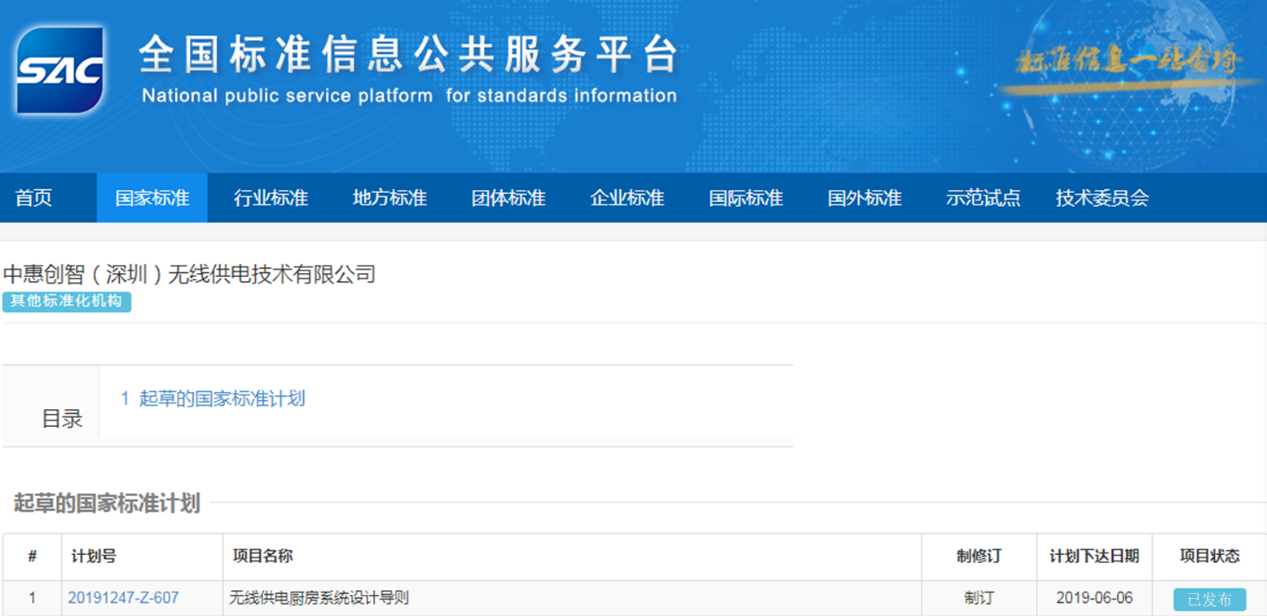Click the golden slogan banner graphic
Image resolution: width=1267 pixels, height=616 pixels.
(1128, 63)
